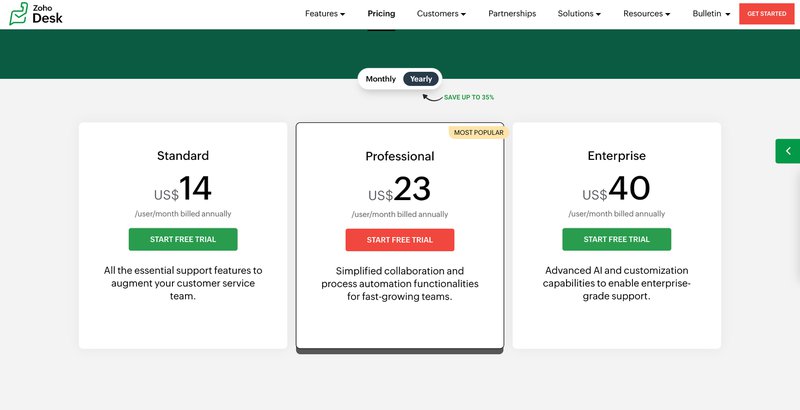Start free trial for Standard plan
Screen dimensions: 800x410
183,239
